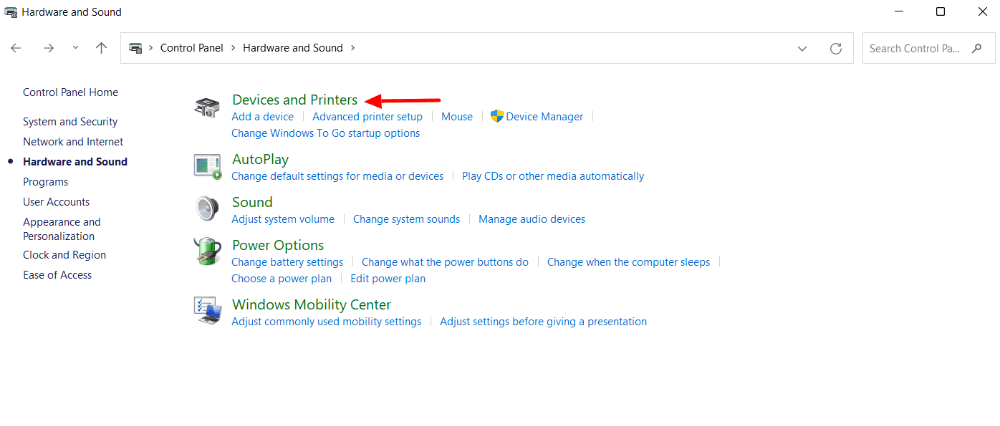This screenshot has height=426, width=1000.
Task: Expand chevron before Control Panel breadcrumb
Action: 151,48
